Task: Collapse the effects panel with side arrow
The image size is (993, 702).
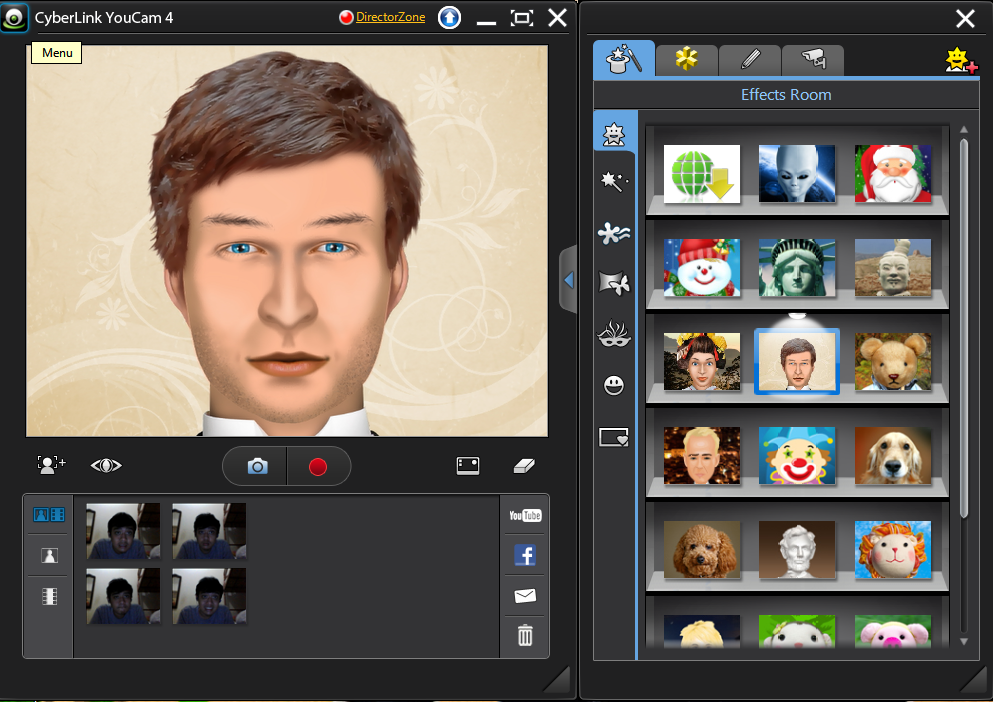Action: pos(568,279)
